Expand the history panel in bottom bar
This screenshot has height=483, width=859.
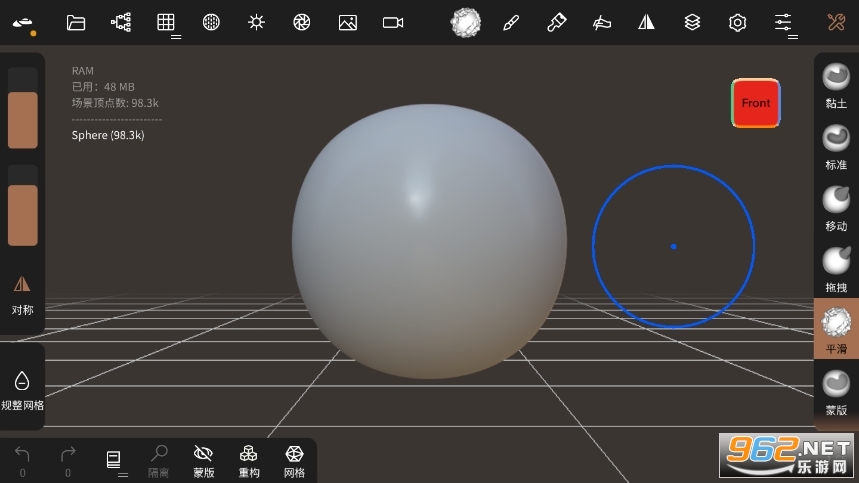pos(115,461)
